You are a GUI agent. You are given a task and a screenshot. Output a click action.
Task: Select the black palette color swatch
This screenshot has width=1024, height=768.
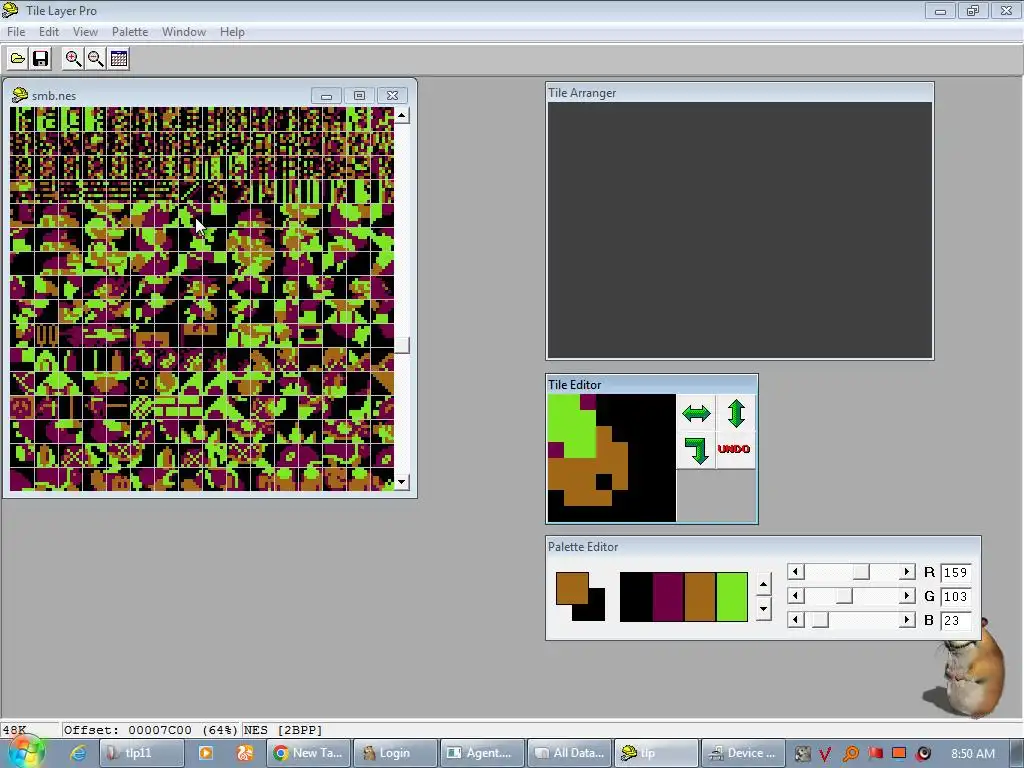coord(635,597)
